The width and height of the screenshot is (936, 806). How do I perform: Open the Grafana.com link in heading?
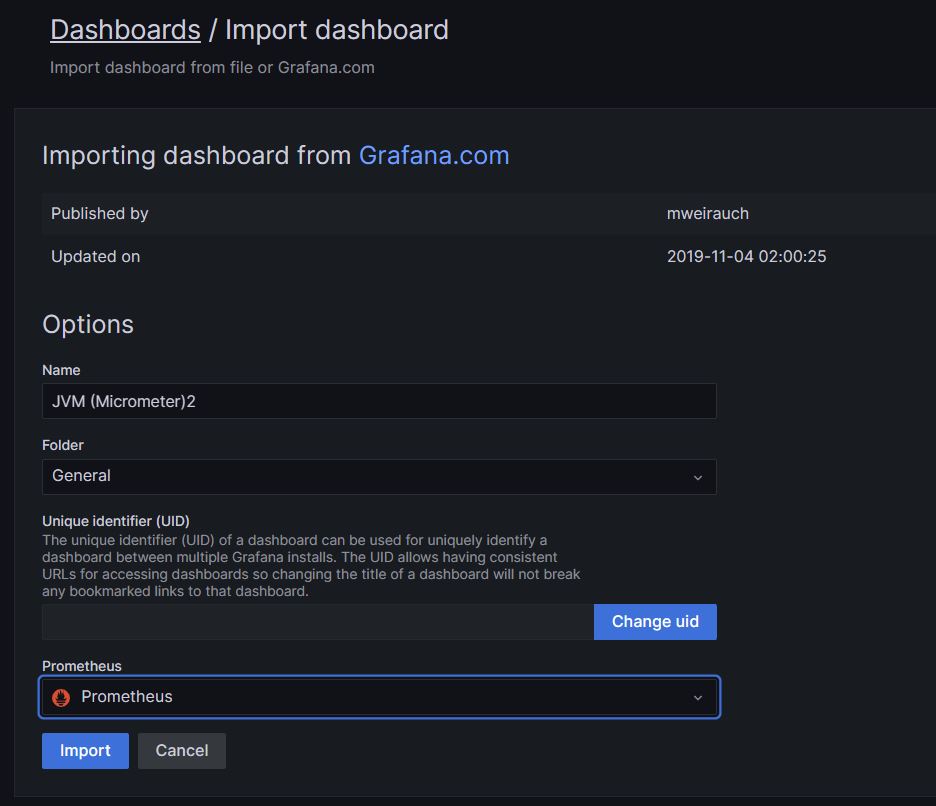point(434,155)
